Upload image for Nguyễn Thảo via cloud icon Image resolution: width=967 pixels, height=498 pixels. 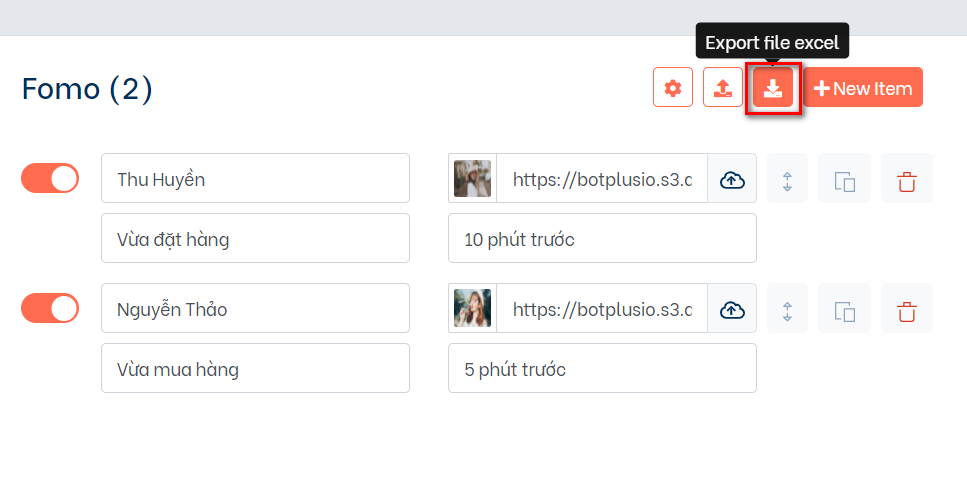coord(732,310)
